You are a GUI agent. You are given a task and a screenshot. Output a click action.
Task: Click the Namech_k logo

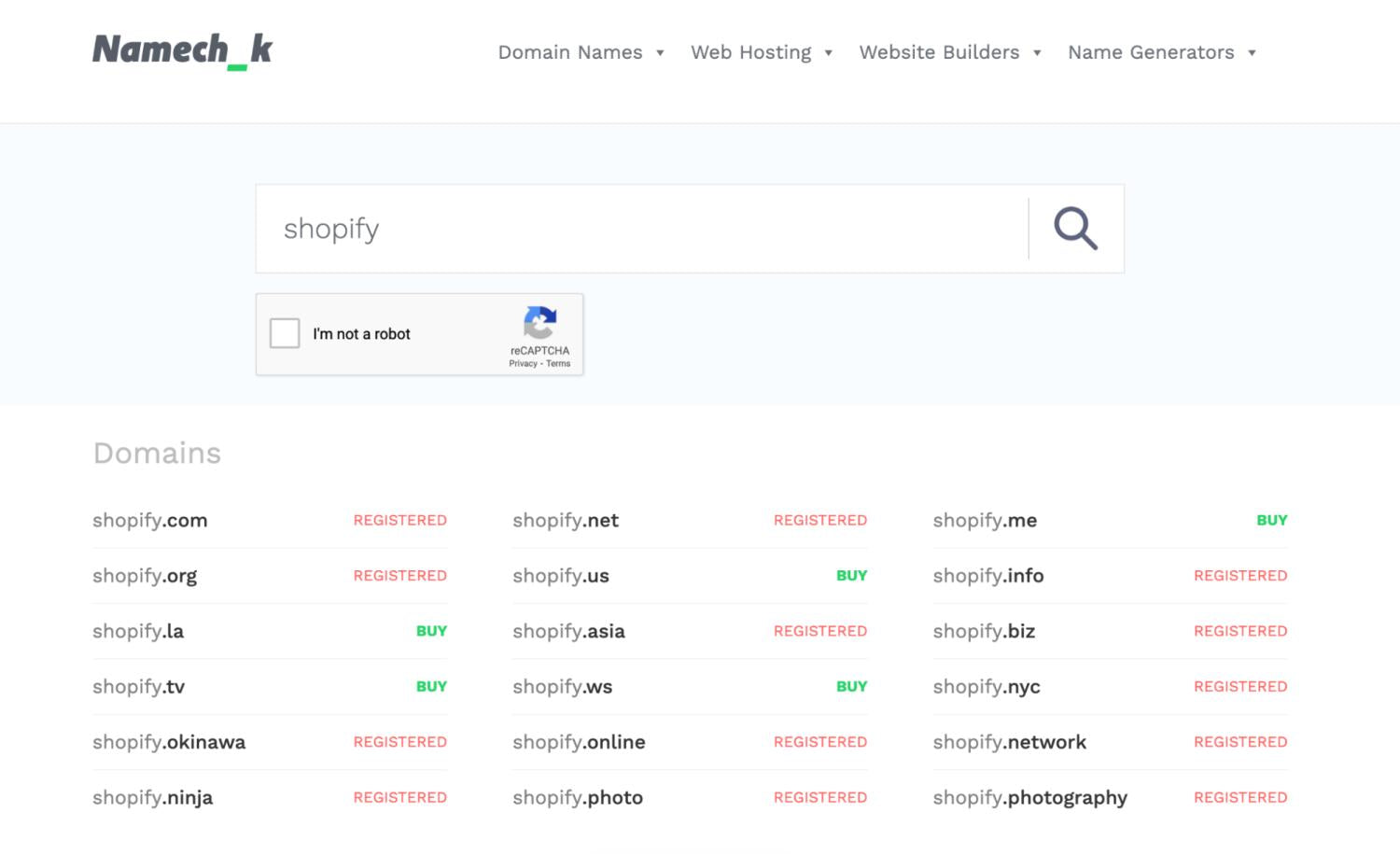pos(182,50)
